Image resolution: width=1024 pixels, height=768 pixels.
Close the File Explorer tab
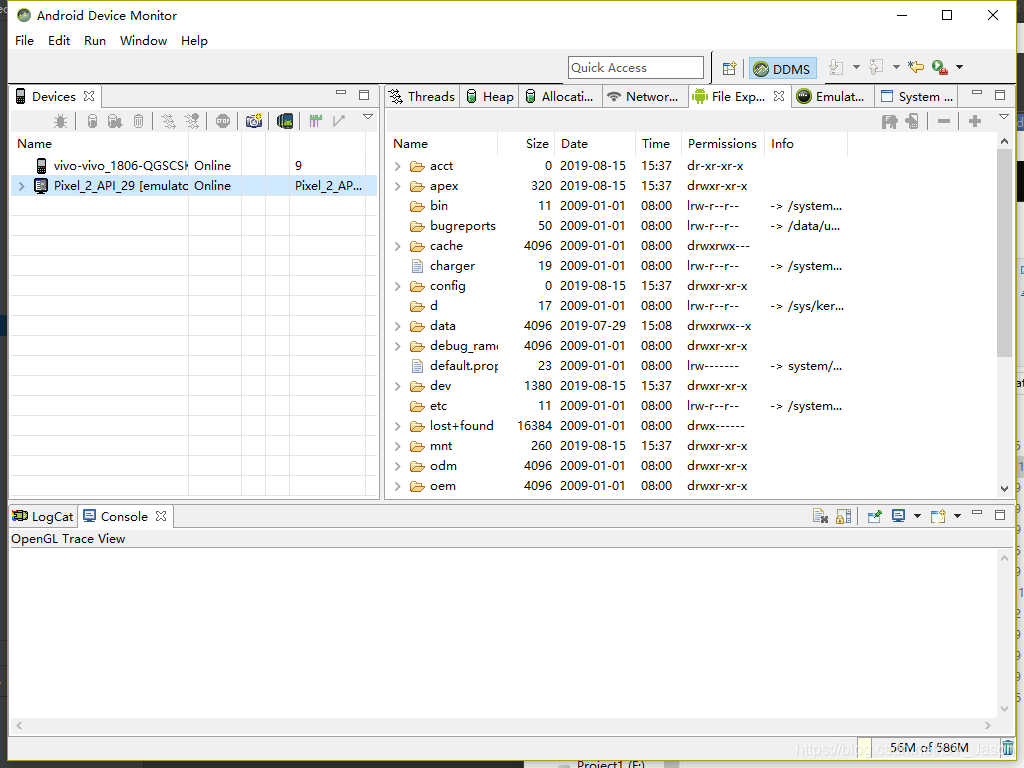(x=778, y=96)
